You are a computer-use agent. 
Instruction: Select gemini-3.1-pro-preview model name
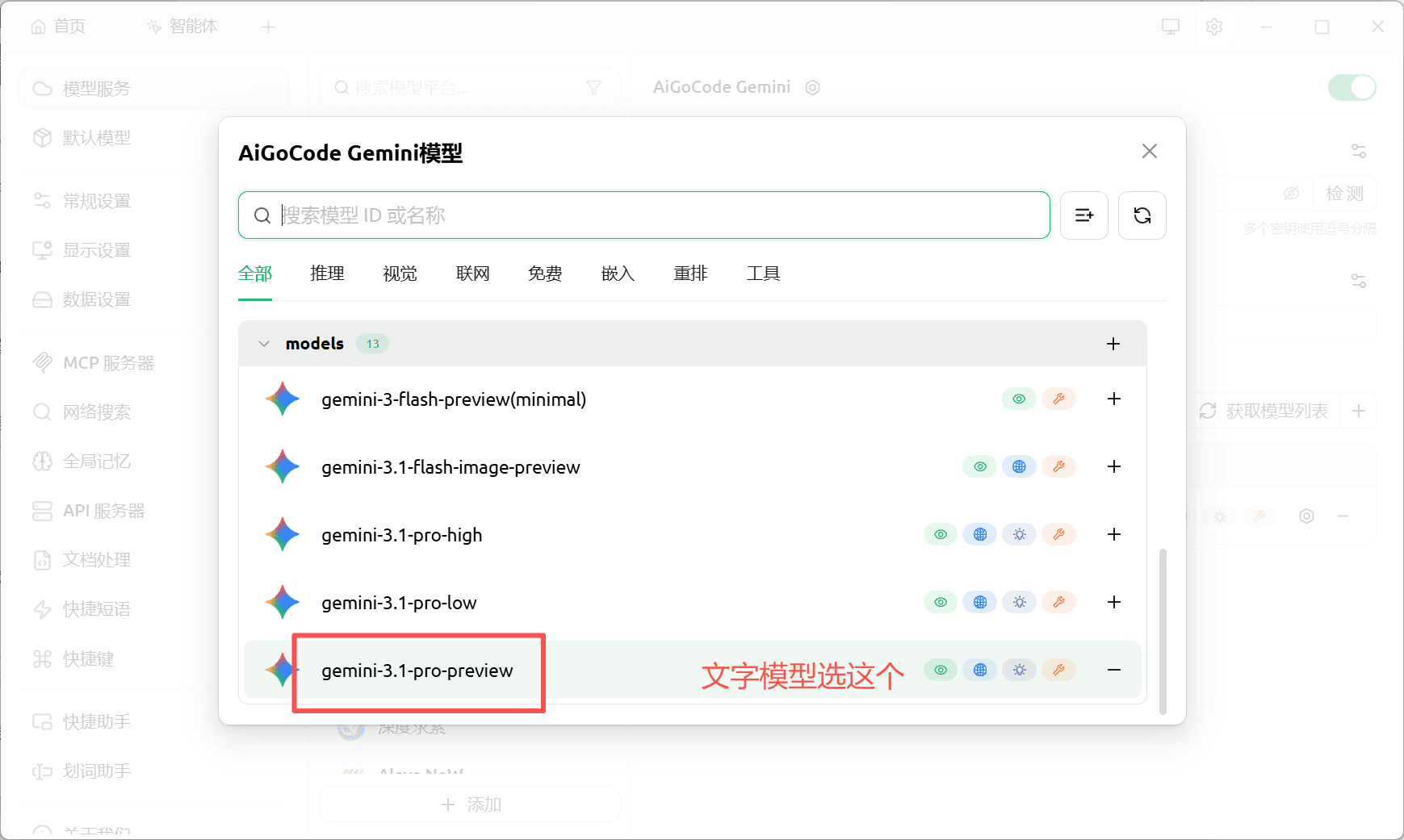coord(417,671)
